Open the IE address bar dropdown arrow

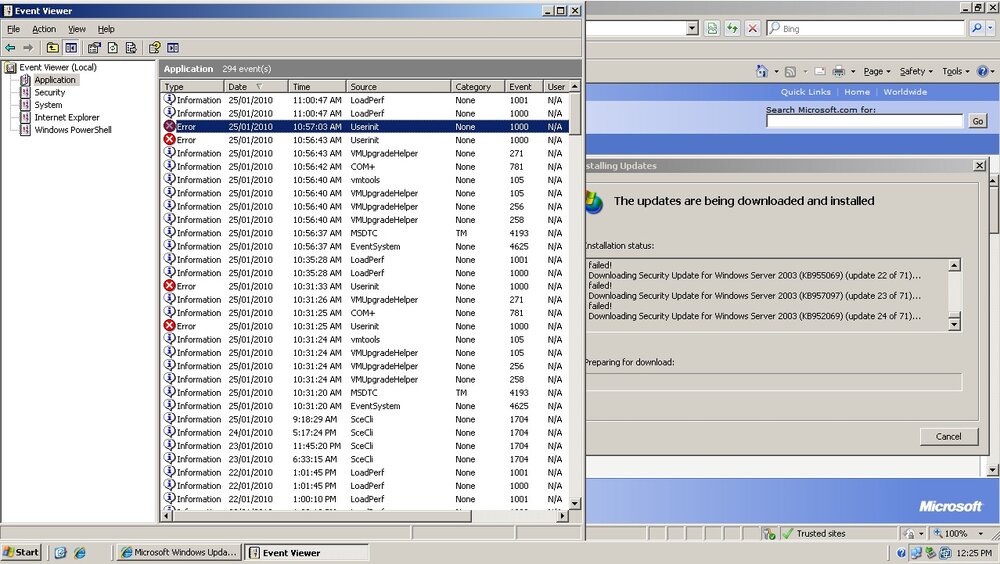693,28
